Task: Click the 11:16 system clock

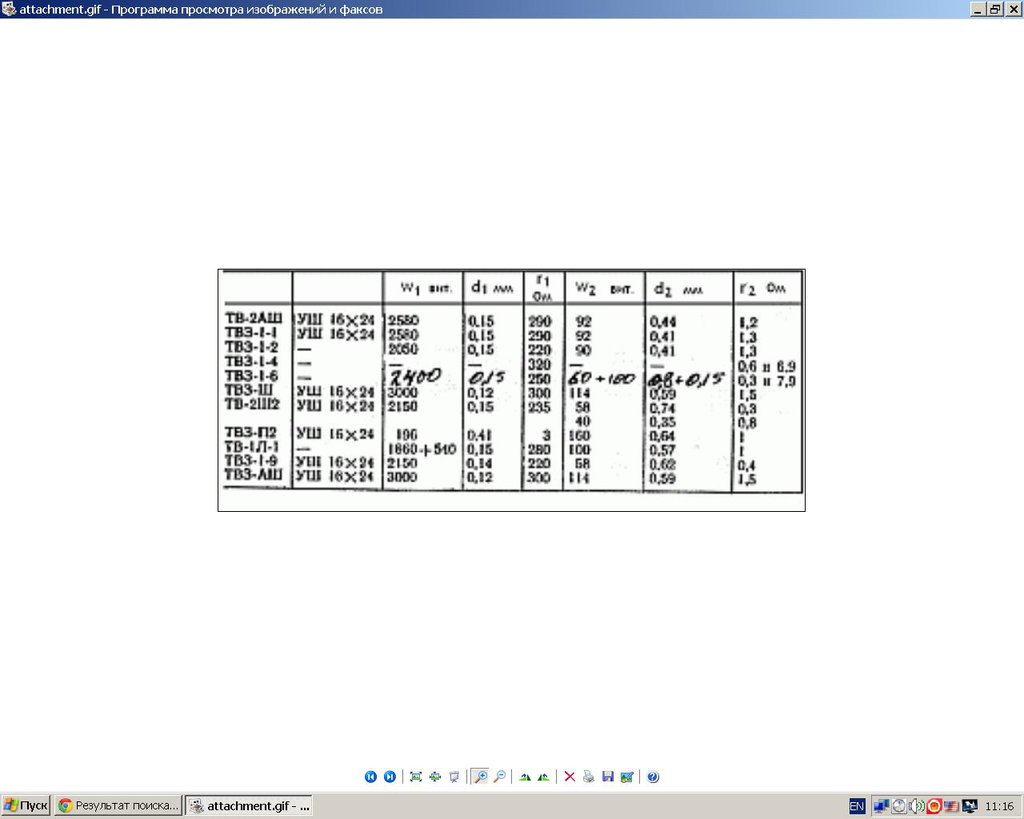Action: coord(1000,806)
